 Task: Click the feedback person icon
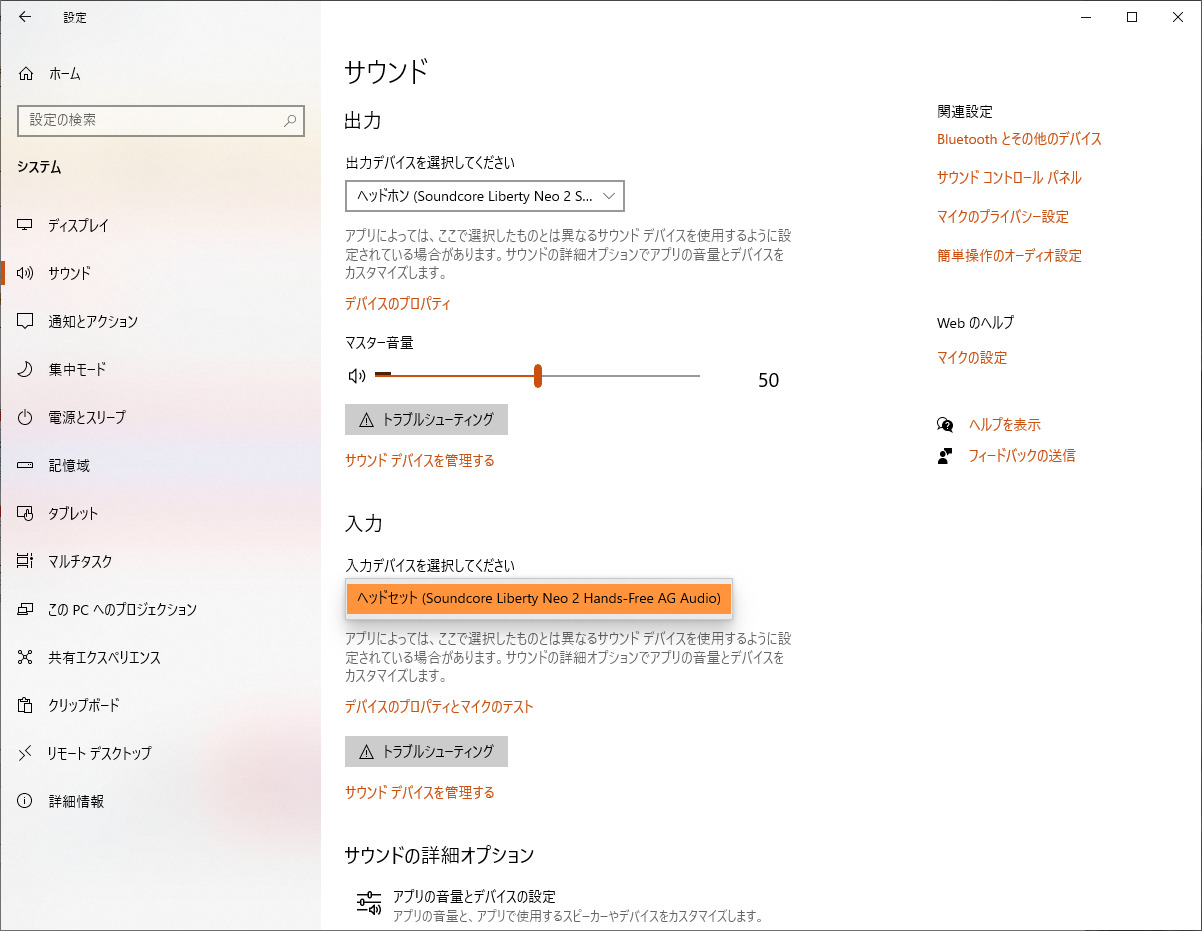pyautogui.click(x=945, y=455)
